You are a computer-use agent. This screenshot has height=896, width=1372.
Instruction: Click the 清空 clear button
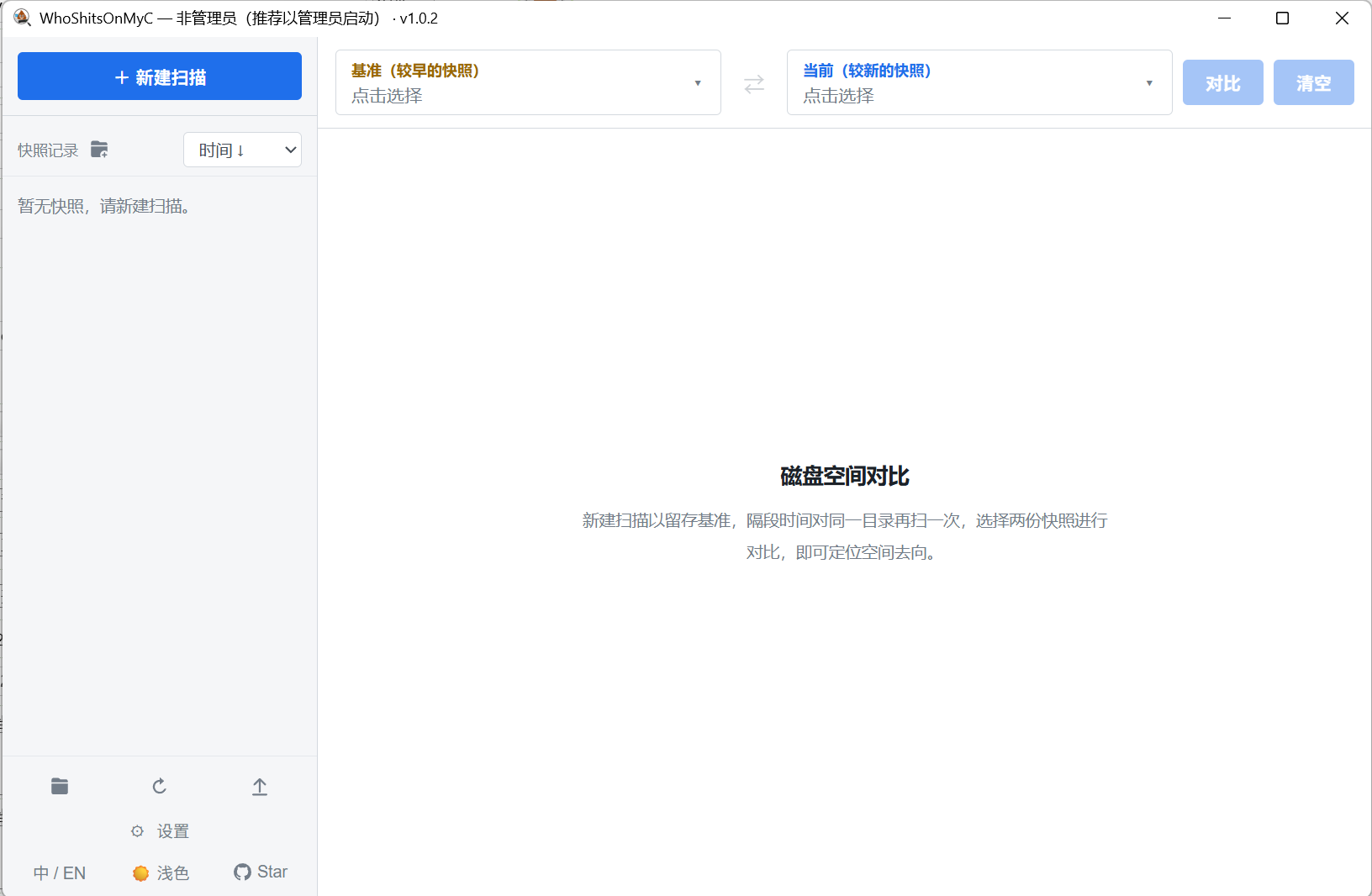(1314, 82)
